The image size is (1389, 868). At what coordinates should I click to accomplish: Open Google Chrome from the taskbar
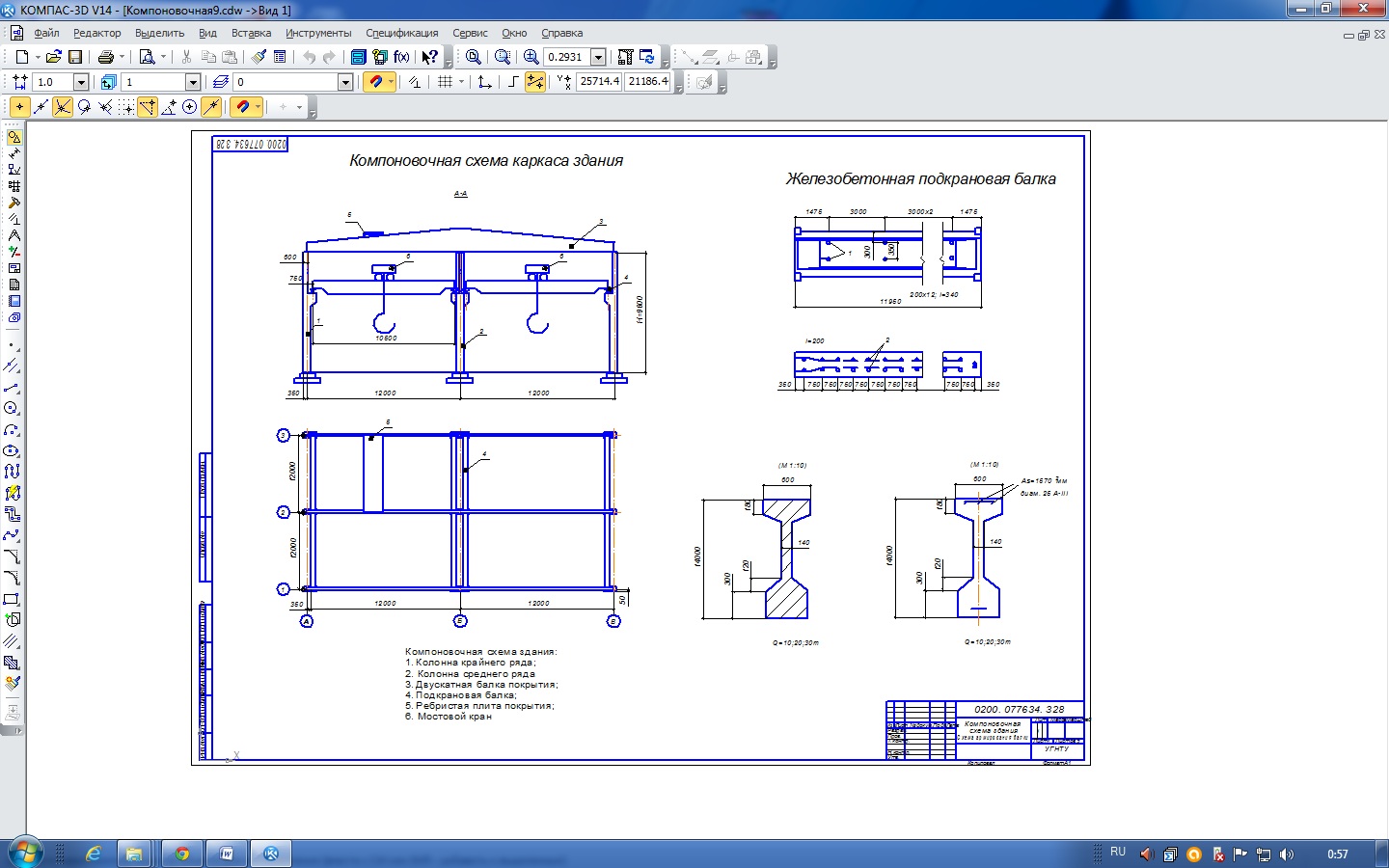181,854
